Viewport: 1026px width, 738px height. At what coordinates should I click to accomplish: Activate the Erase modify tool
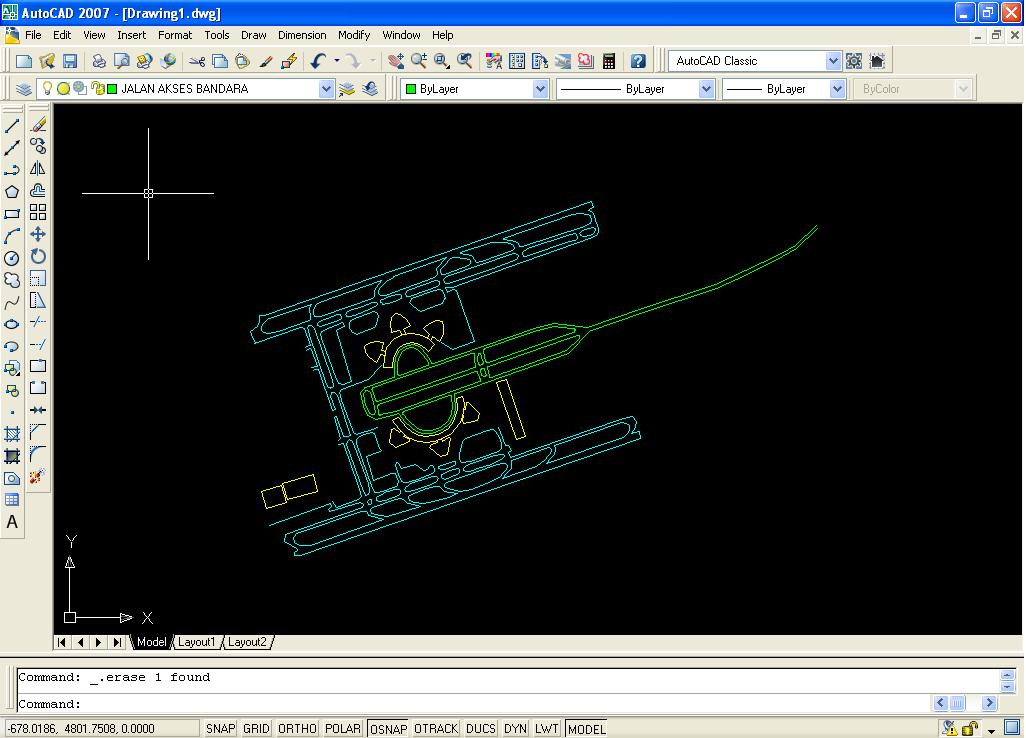tap(37, 124)
